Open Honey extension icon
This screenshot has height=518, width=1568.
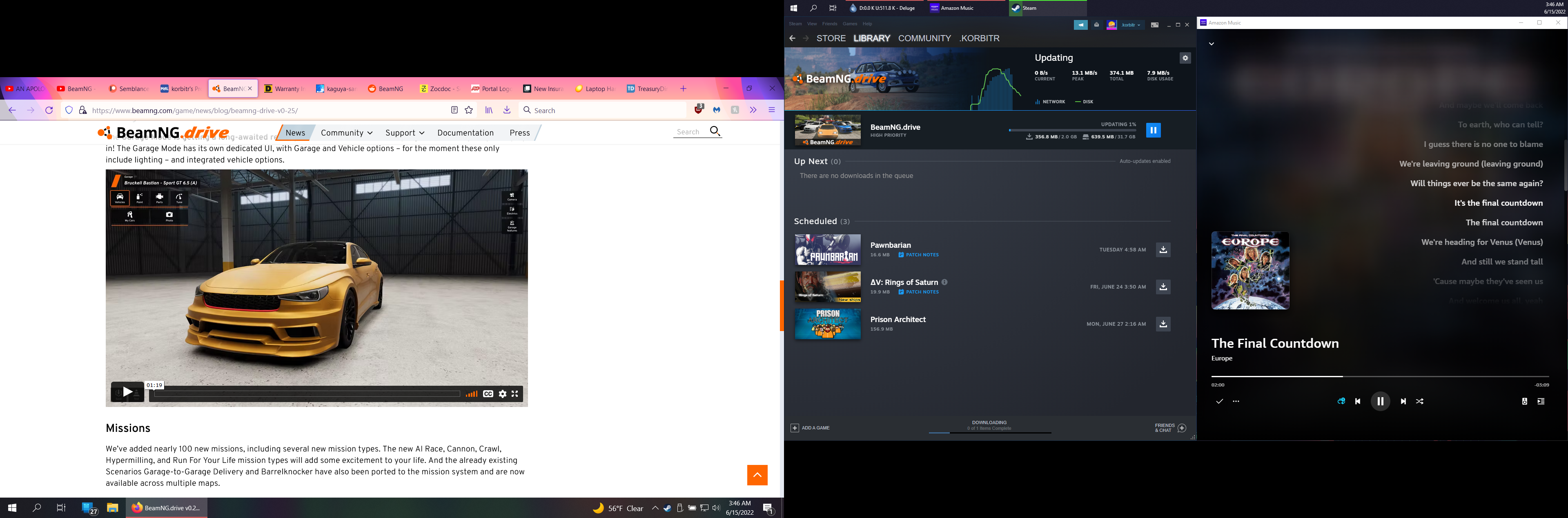click(735, 110)
